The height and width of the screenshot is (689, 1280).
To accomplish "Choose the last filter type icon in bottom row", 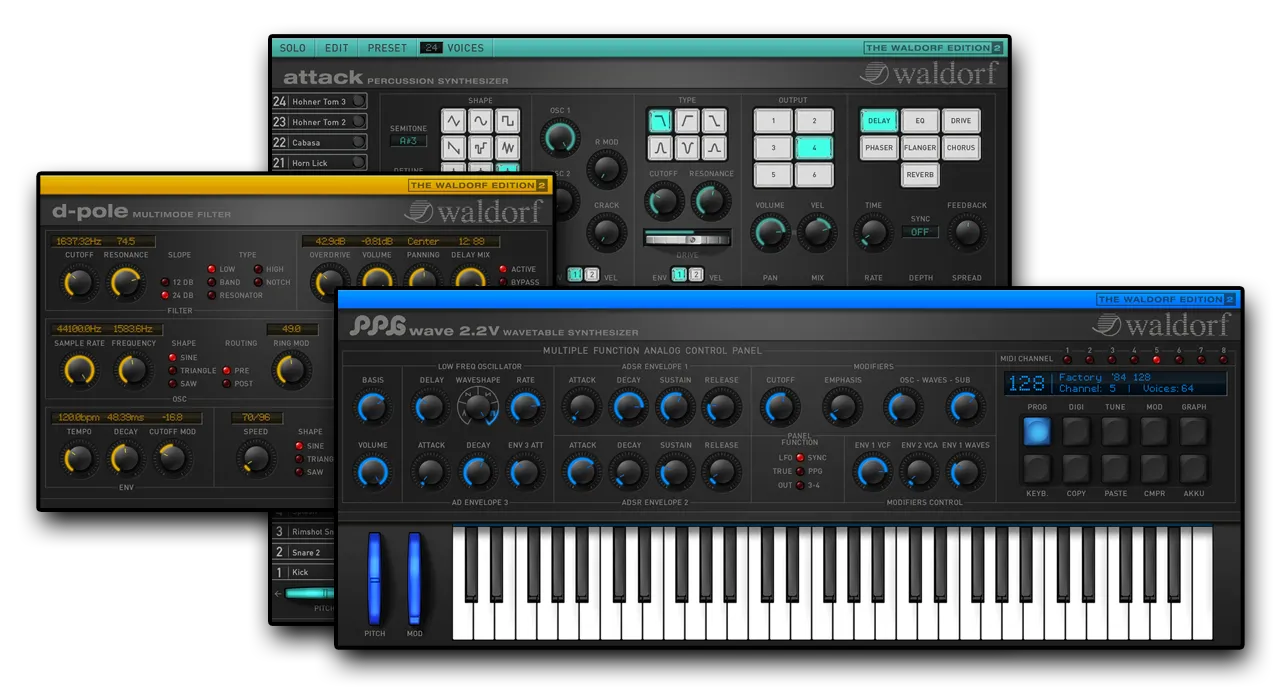I will point(714,148).
